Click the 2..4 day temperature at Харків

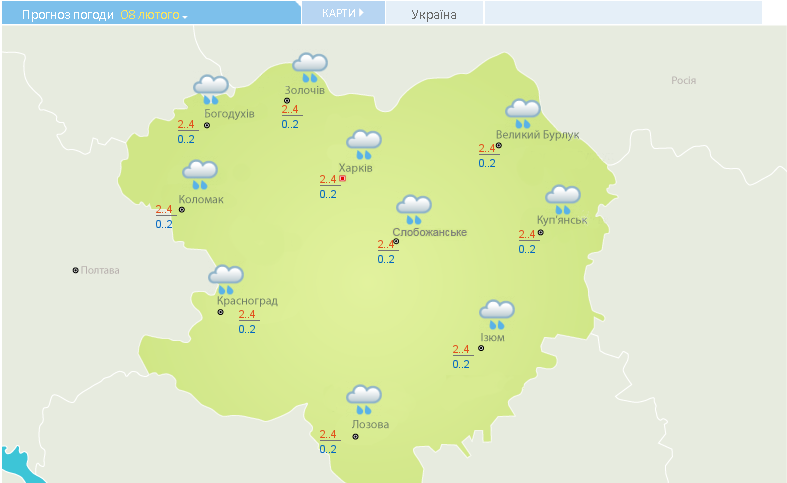click(x=328, y=179)
